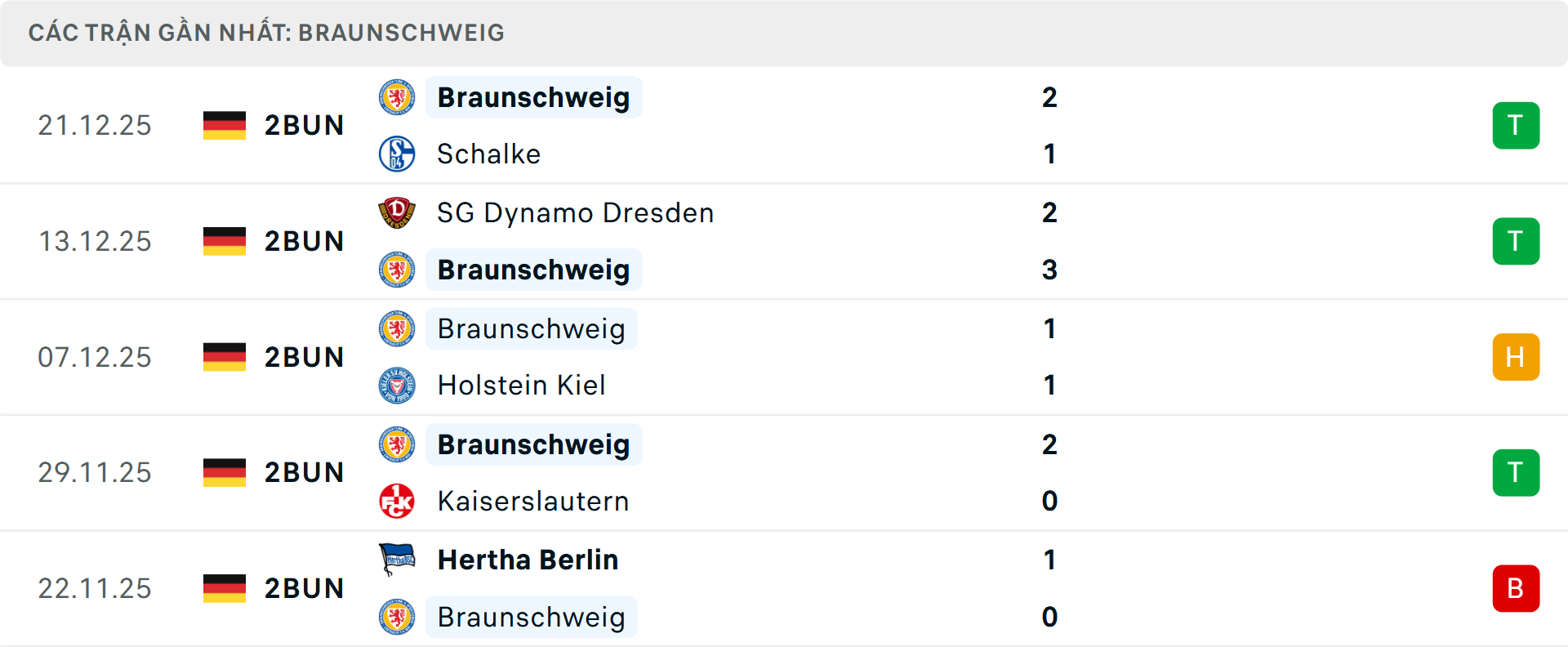Click Braunschweig crest in the Schalke match
The image size is (1568, 647).
pos(397,97)
